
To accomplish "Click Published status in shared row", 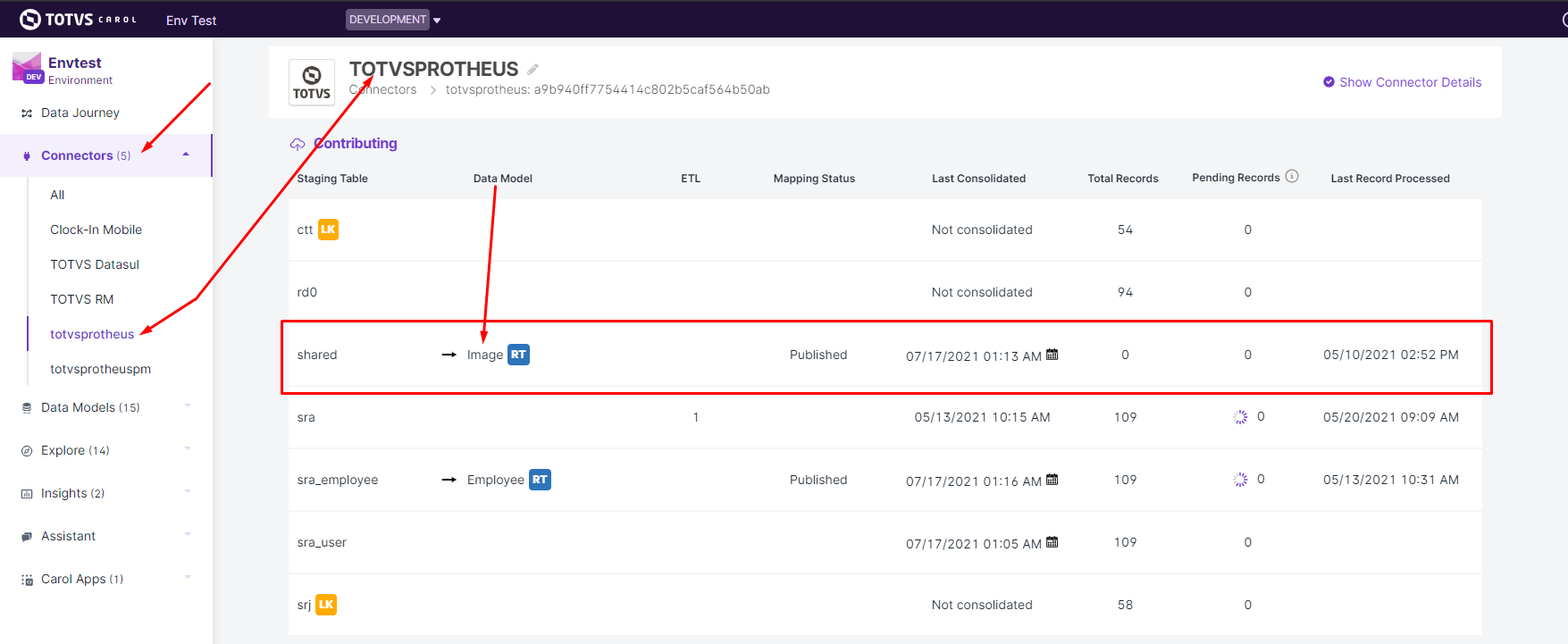I will 818,355.
